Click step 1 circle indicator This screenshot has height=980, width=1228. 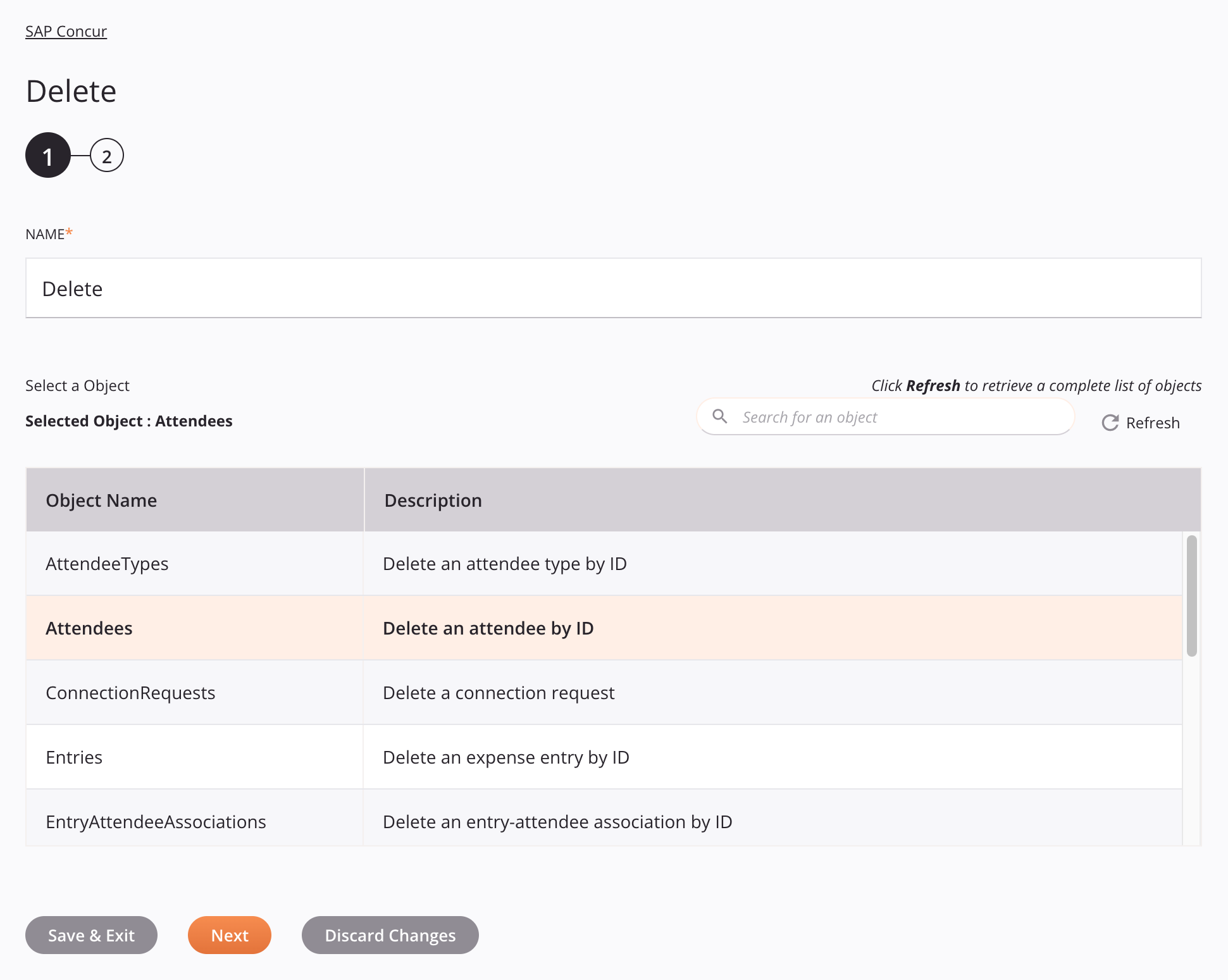(47, 156)
